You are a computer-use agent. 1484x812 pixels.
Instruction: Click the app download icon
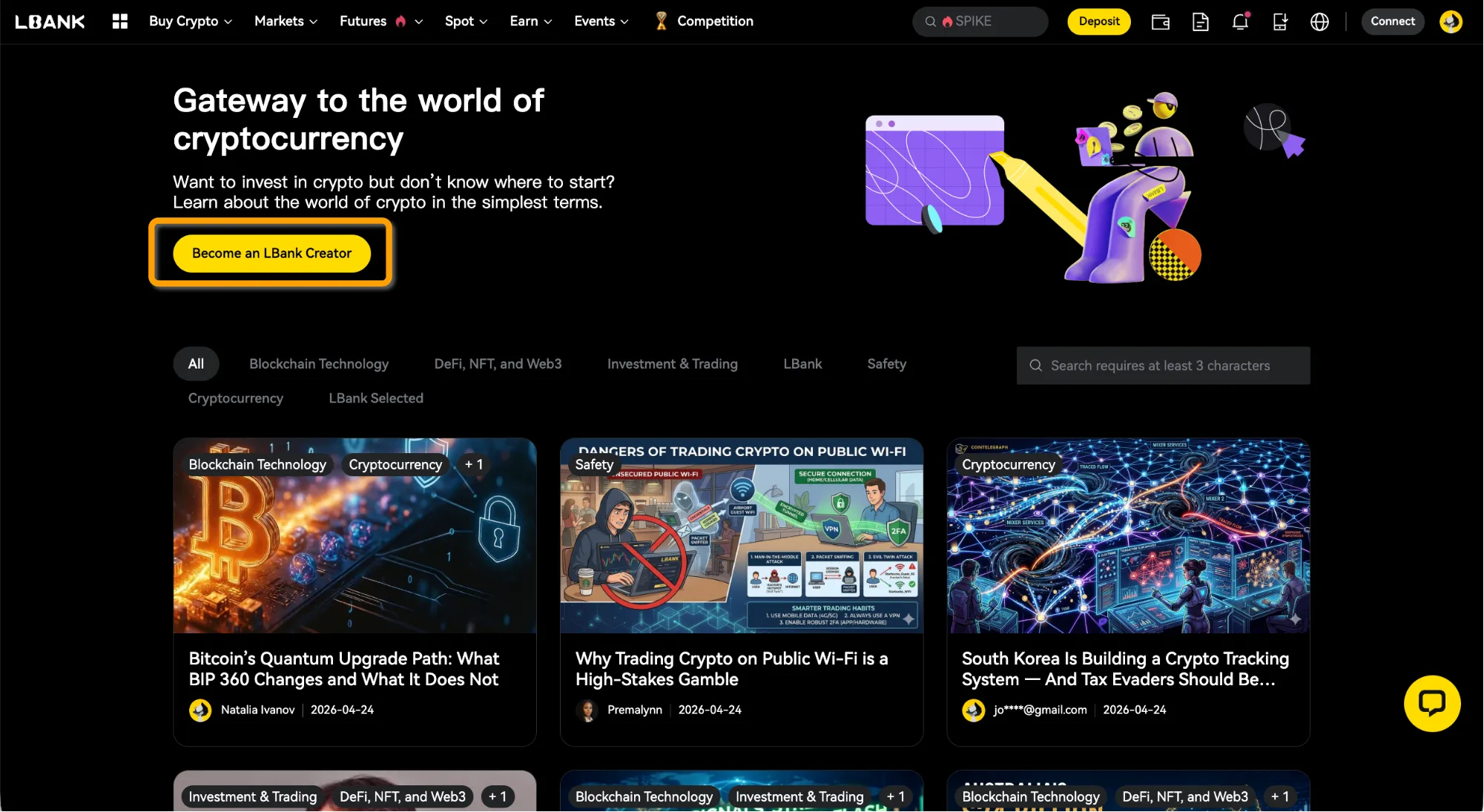(1280, 22)
